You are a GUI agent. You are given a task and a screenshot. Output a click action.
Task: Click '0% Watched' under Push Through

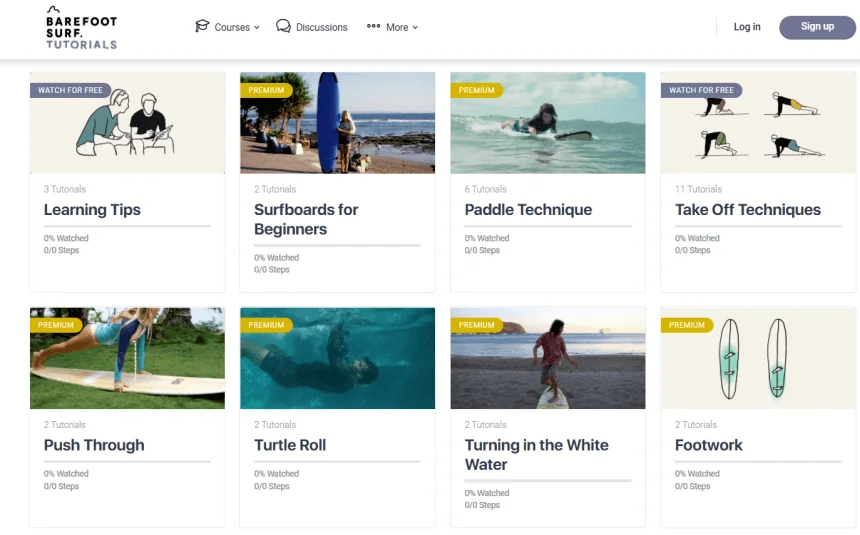(x=66, y=474)
